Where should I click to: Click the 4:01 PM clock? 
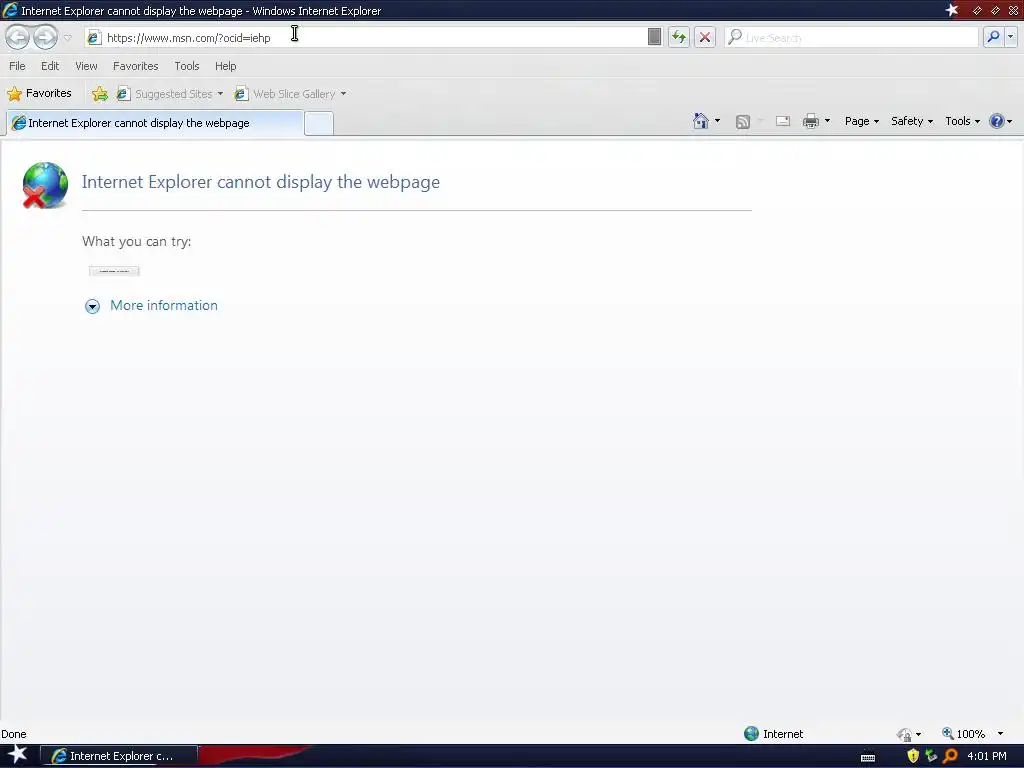(x=987, y=756)
